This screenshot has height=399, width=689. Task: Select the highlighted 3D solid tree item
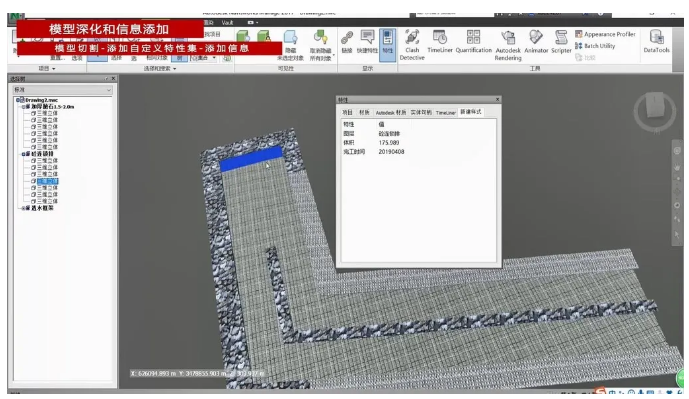pyautogui.click(x=47, y=181)
